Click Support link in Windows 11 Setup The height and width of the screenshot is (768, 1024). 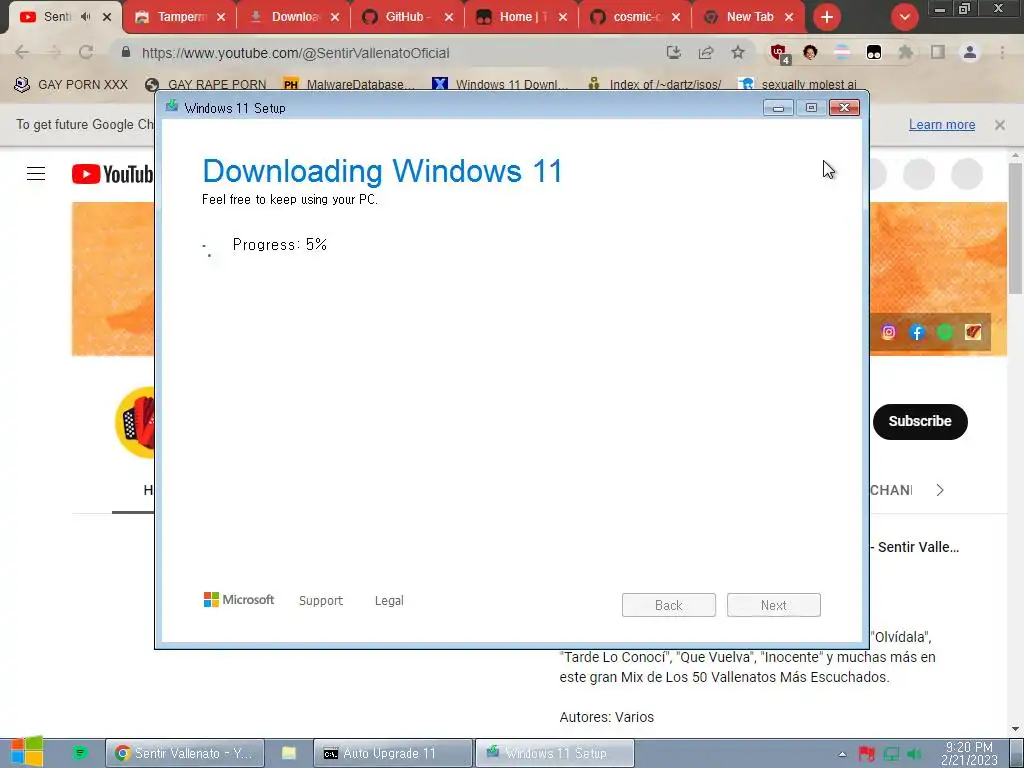click(321, 601)
